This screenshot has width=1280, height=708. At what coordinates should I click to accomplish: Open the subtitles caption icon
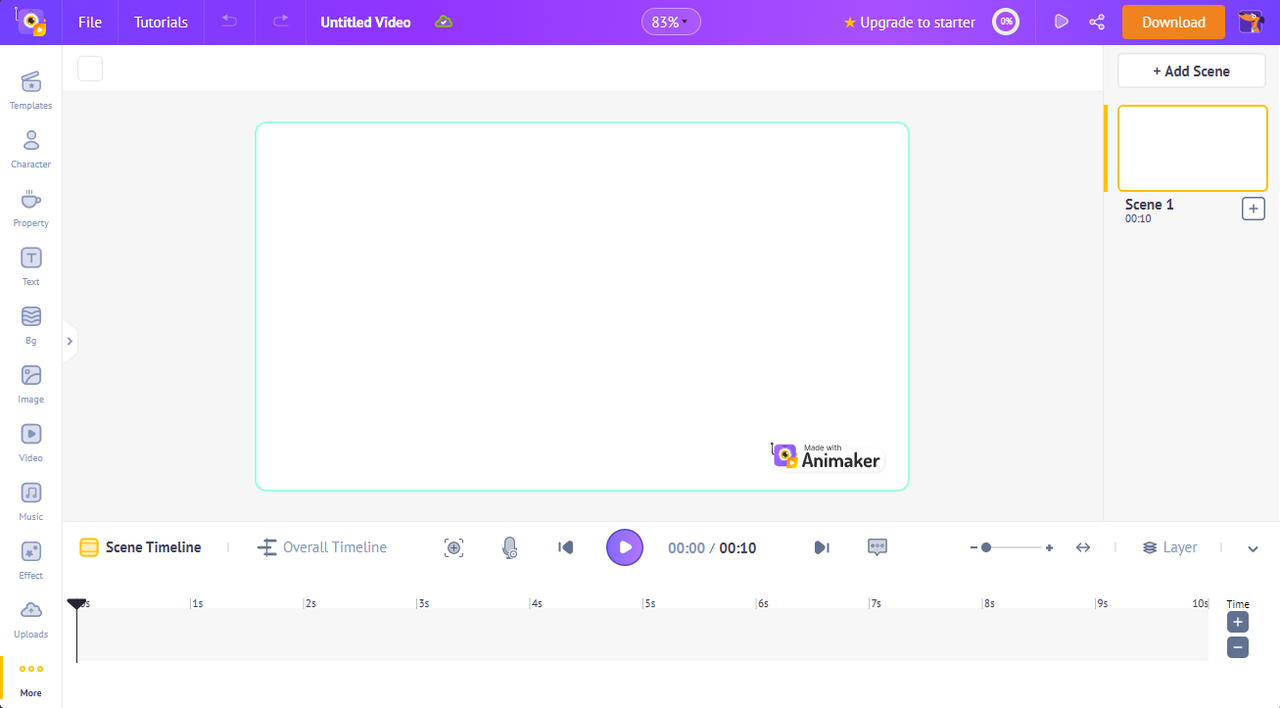coord(877,547)
